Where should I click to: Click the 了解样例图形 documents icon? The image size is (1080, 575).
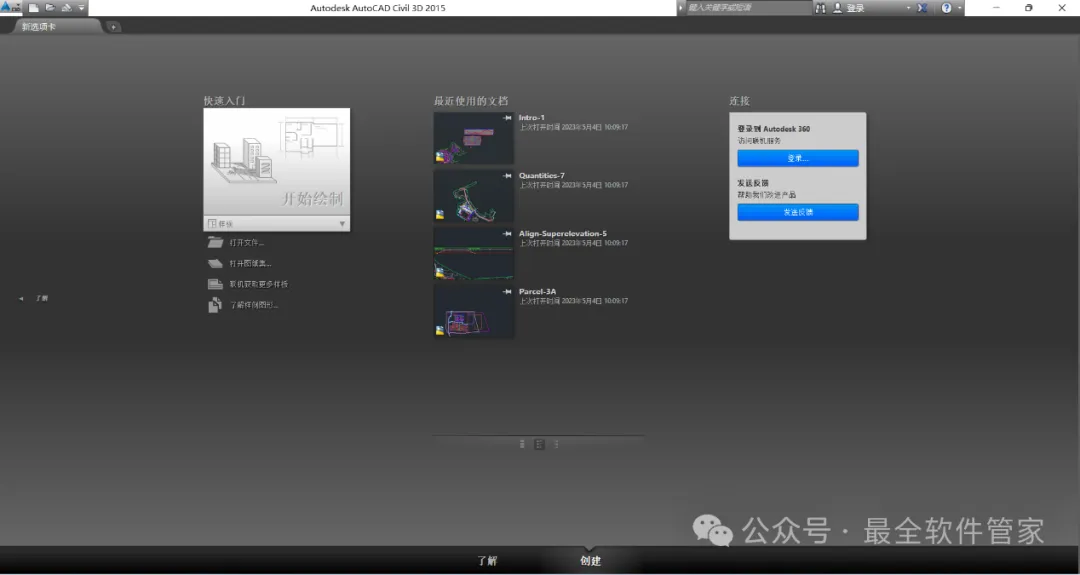tap(216, 304)
